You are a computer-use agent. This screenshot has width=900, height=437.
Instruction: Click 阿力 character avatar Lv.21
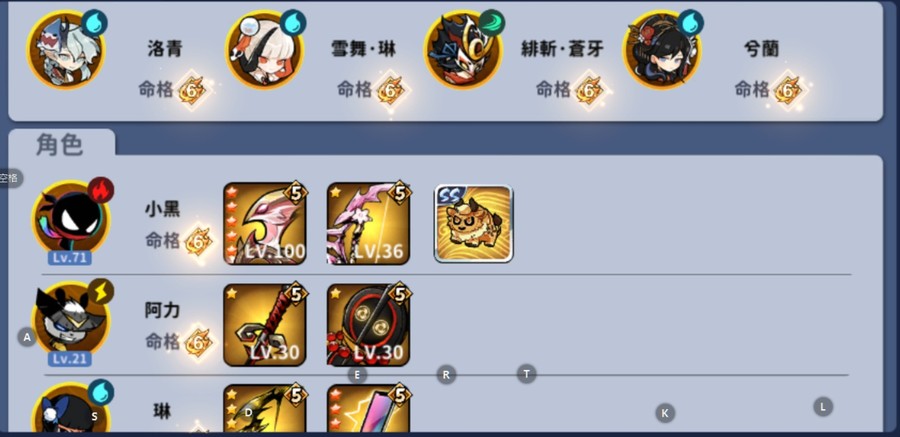[x=71, y=323]
